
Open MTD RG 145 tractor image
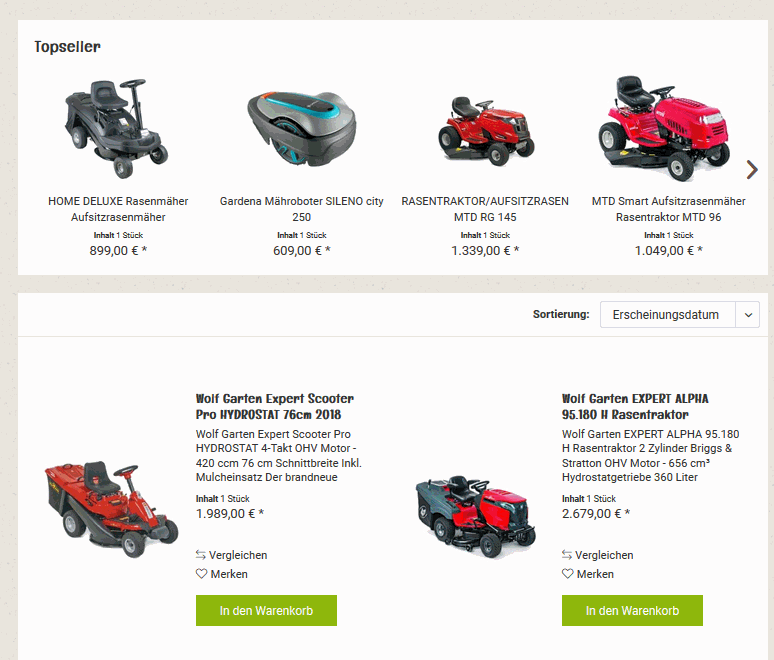click(486, 131)
